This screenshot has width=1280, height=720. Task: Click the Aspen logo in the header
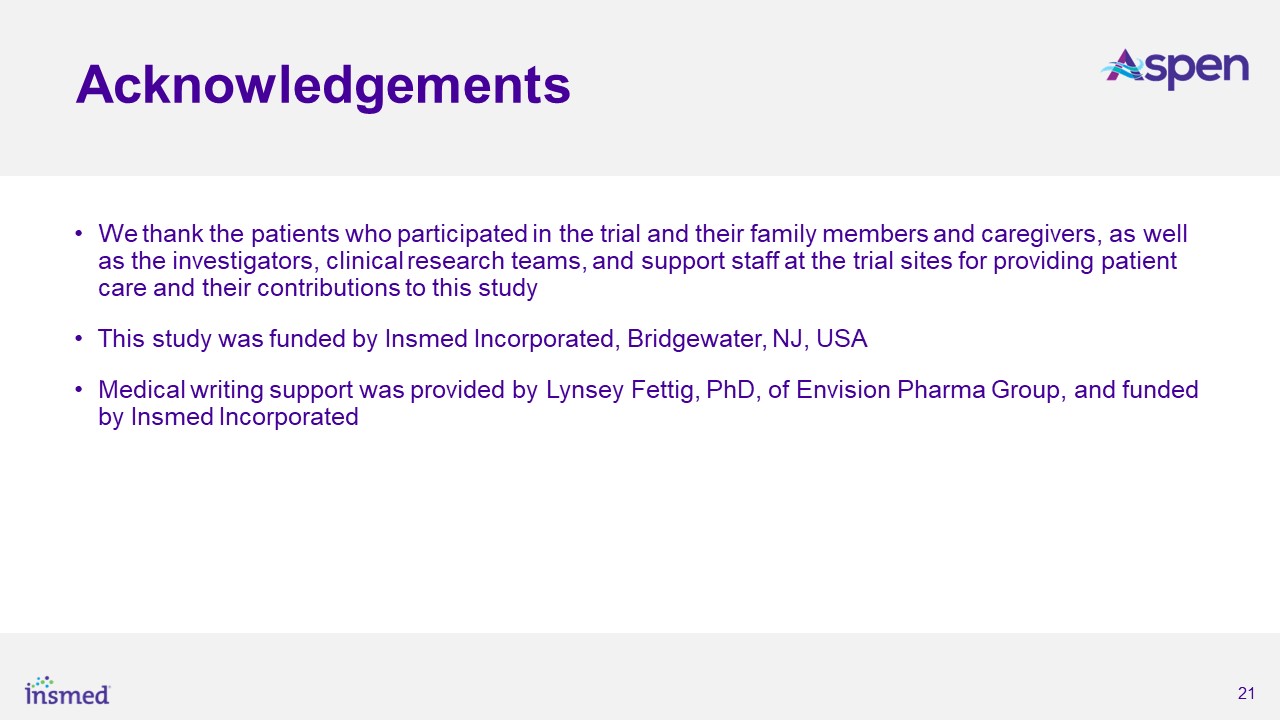point(1175,68)
